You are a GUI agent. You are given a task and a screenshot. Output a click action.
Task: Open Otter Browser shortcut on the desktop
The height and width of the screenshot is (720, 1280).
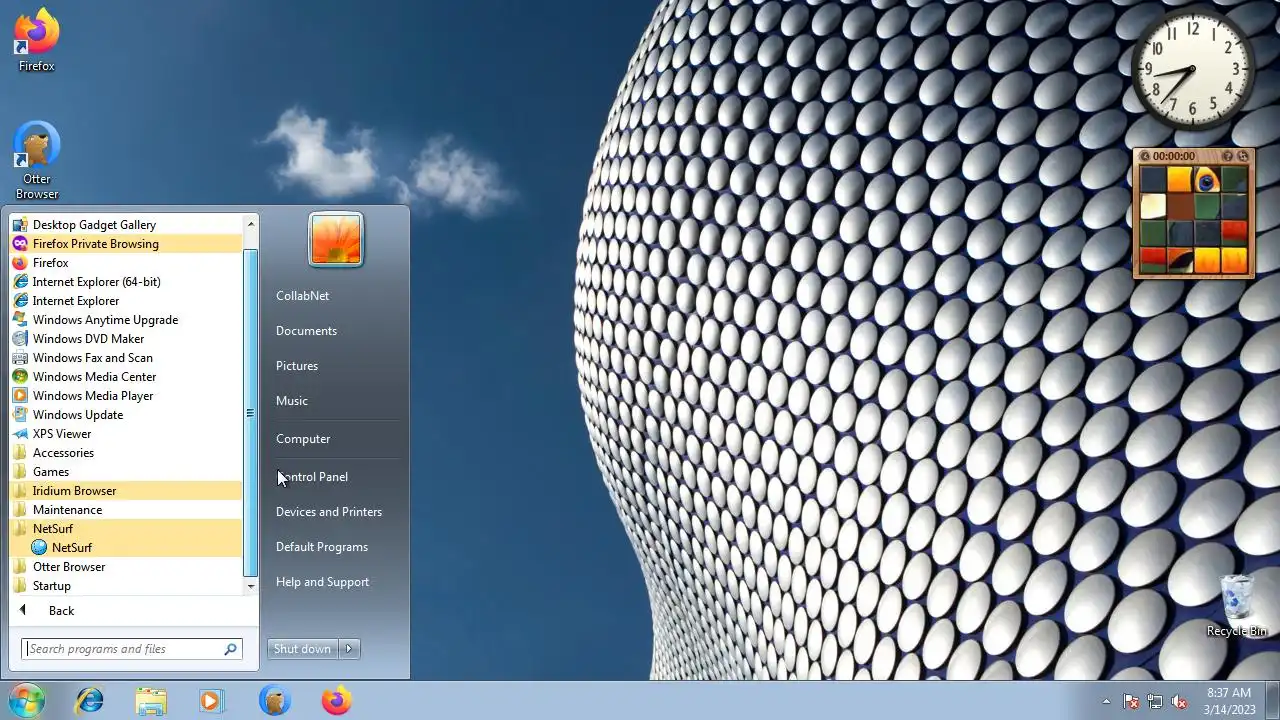[x=37, y=160]
